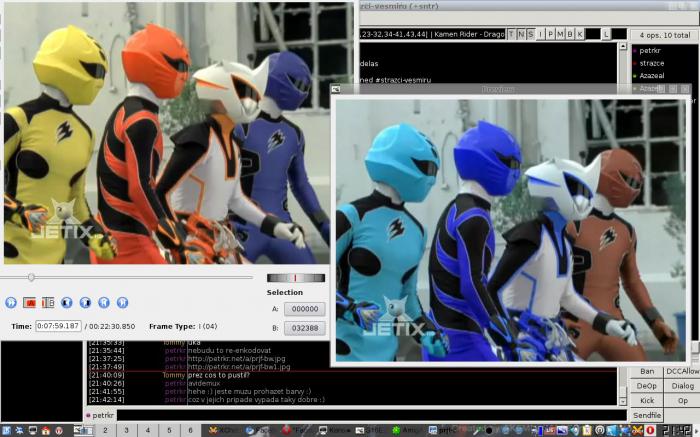The image size is (700, 437).
Task: Click the prjf taskbar entry
Action: click(444, 430)
